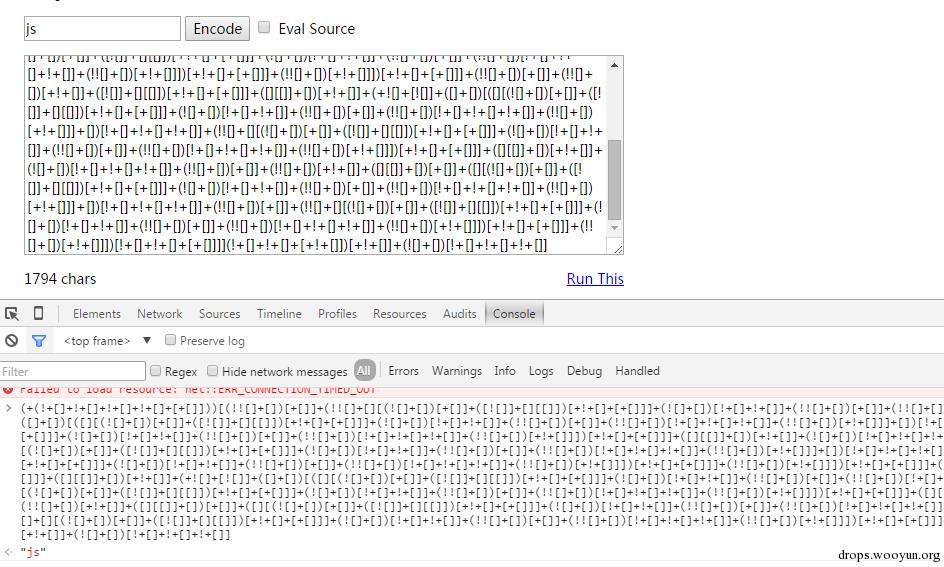Click the textarea vertical scrollbar thumb
Screen dimensions: 944x567
pyautogui.click(x=615, y=180)
